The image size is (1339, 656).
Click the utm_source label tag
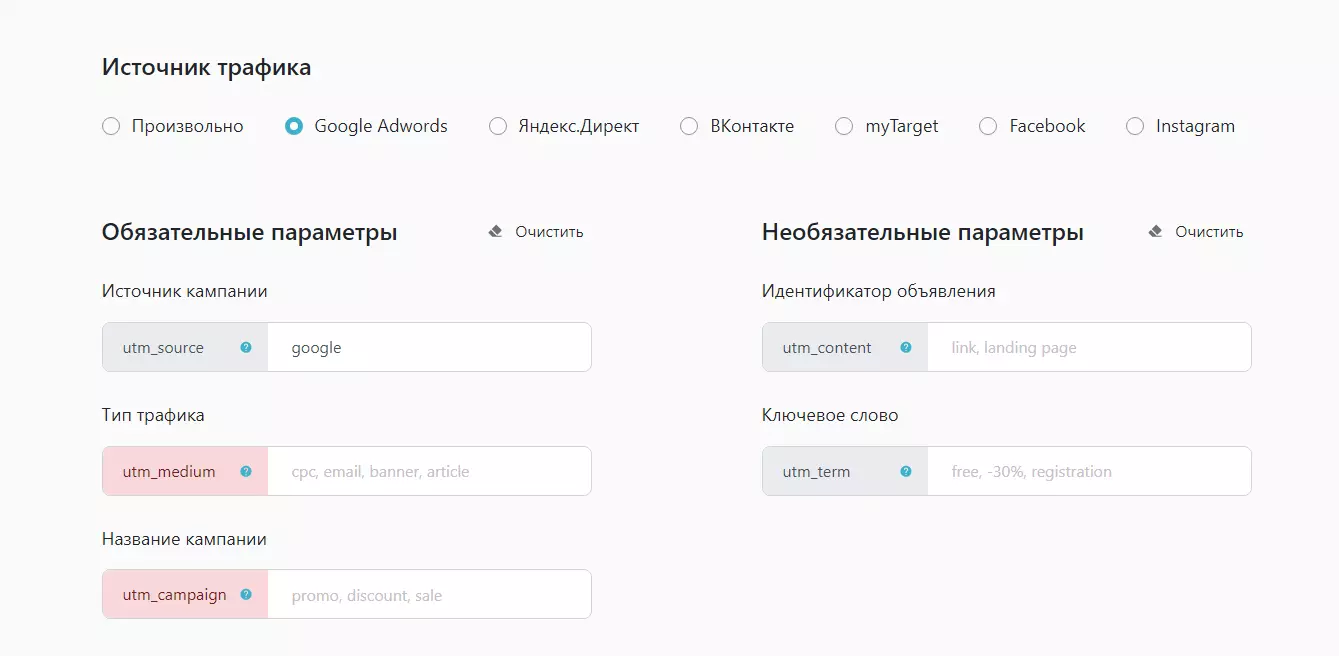(x=185, y=347)
